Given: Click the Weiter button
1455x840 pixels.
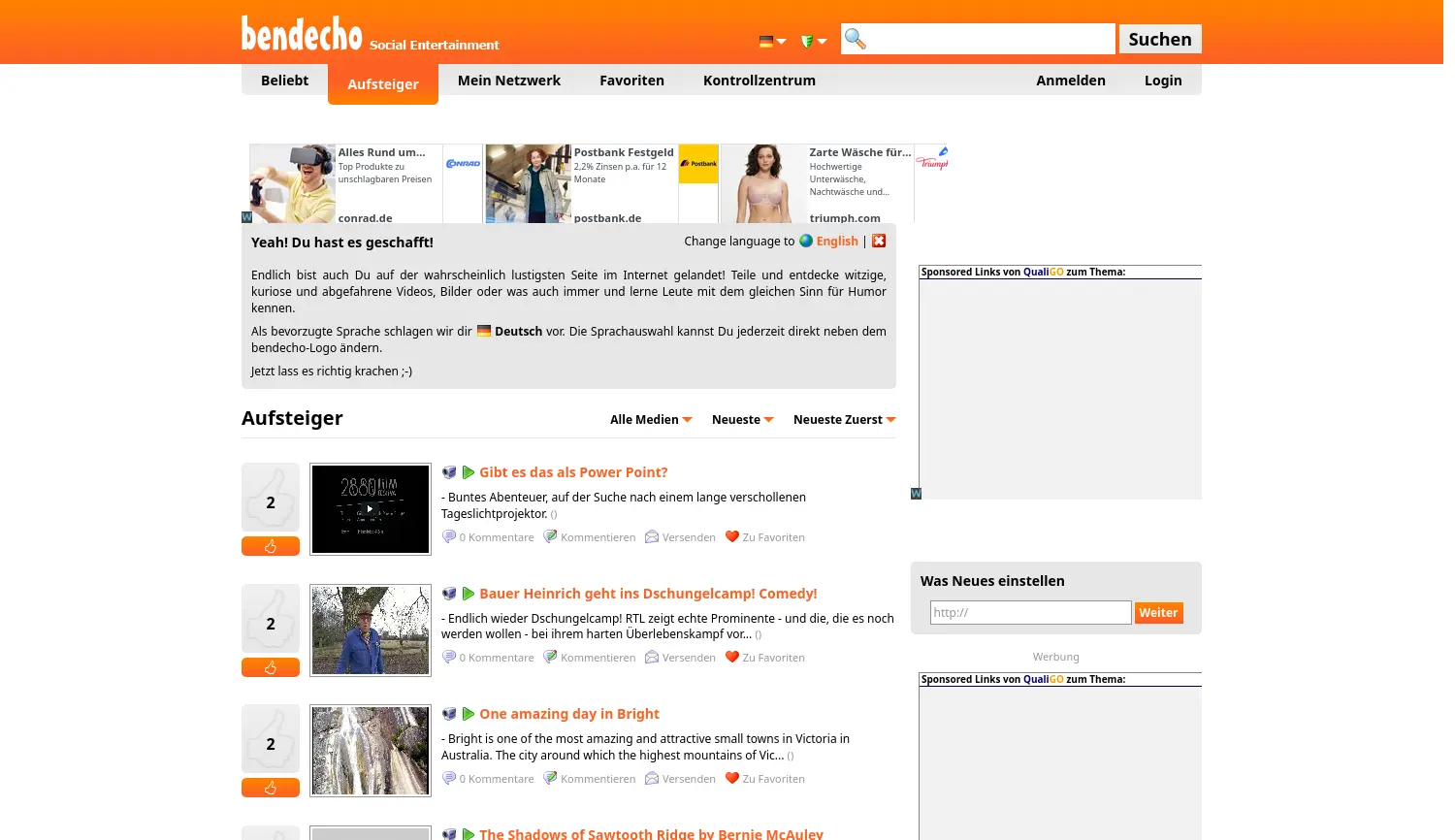Looking at the screenshot, I should click(1158, 613).
